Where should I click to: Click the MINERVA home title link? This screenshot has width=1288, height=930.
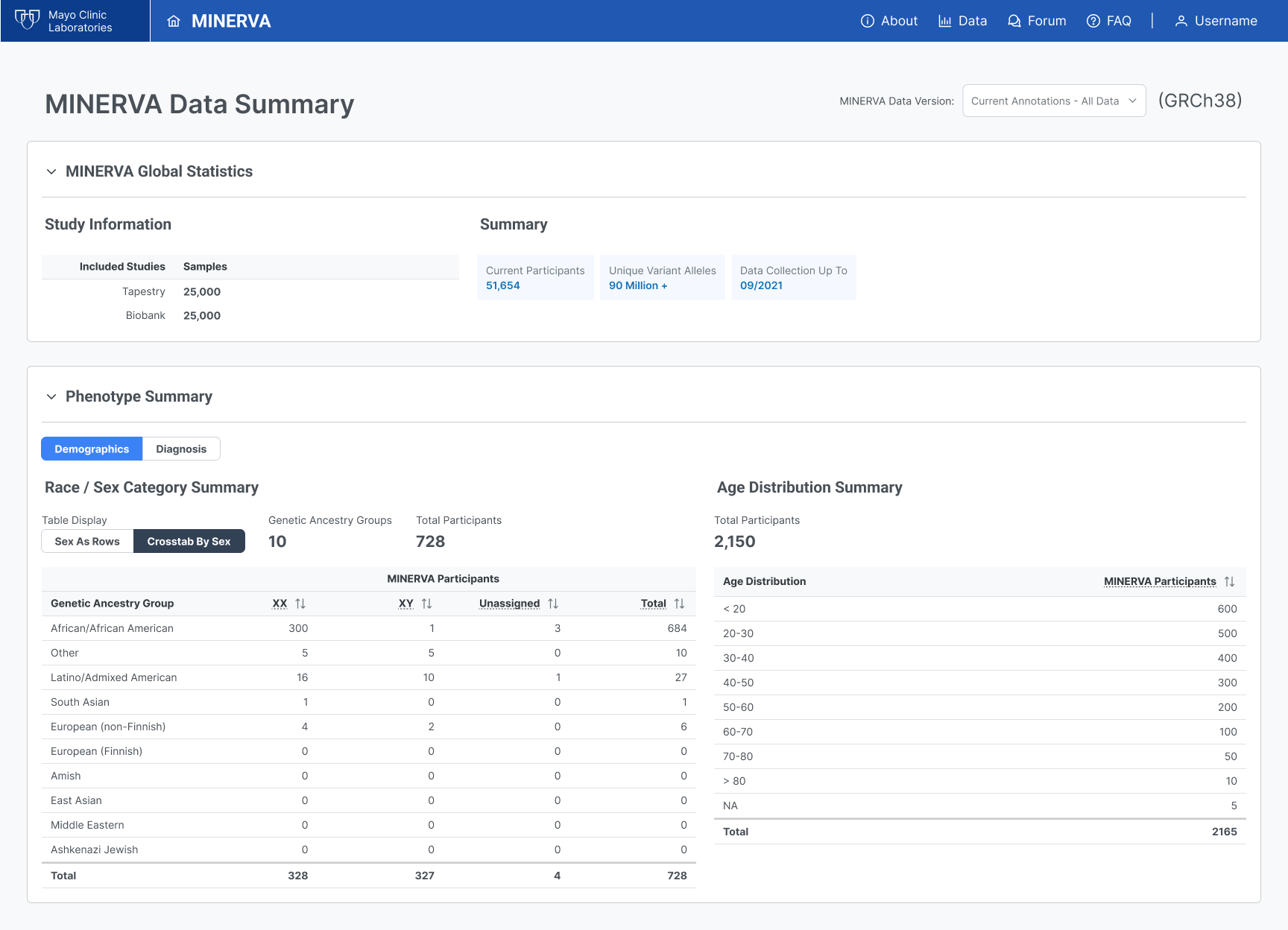[231, 21]
